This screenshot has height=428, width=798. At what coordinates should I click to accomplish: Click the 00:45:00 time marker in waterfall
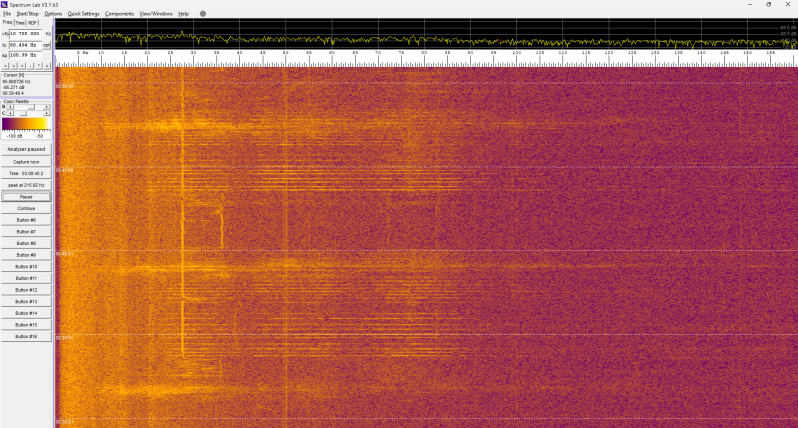(x=65, y=170)
